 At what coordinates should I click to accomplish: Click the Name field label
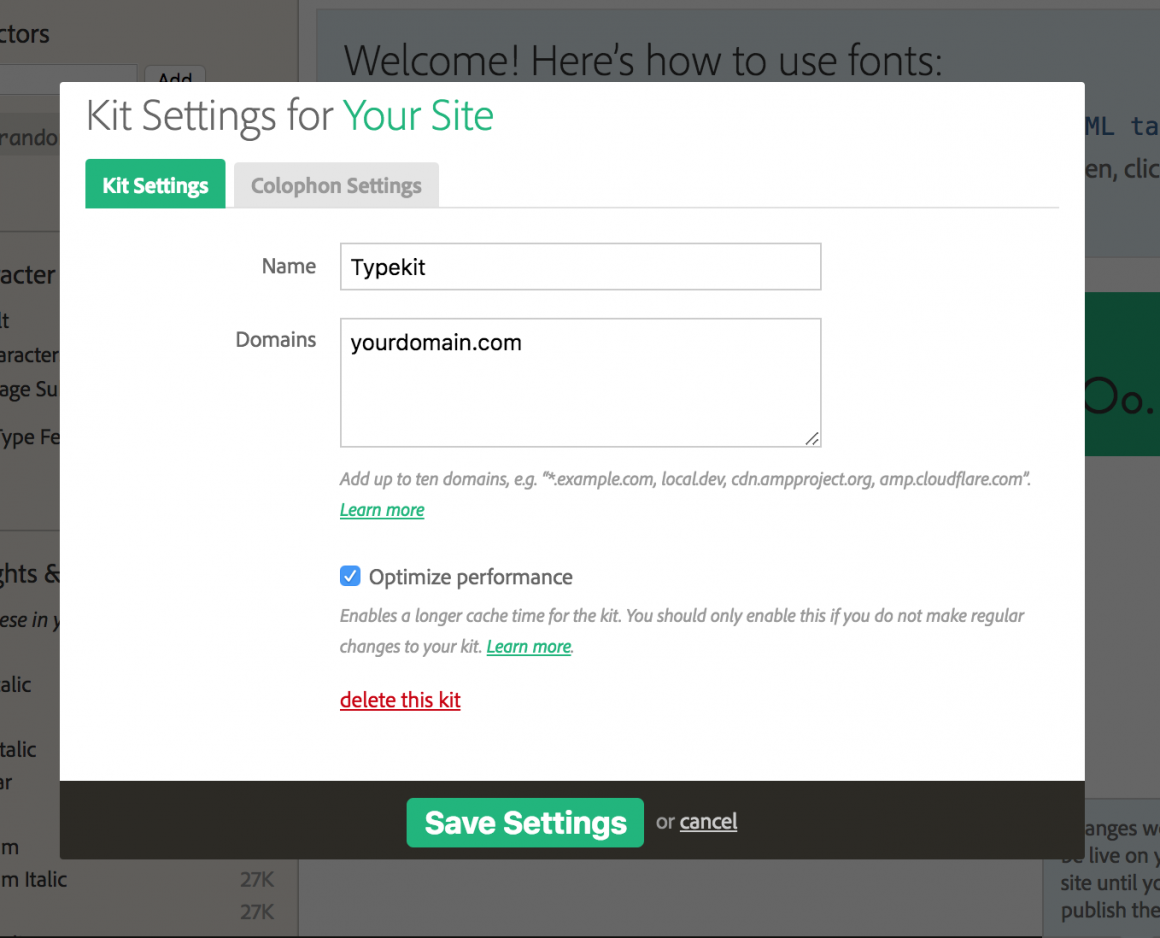tap(288, 266)
